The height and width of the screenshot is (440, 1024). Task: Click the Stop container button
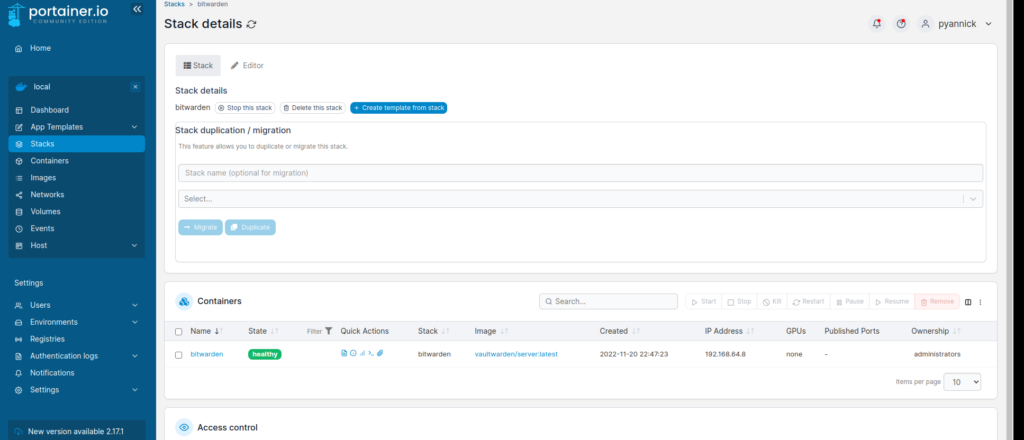[x=739, y=302]
